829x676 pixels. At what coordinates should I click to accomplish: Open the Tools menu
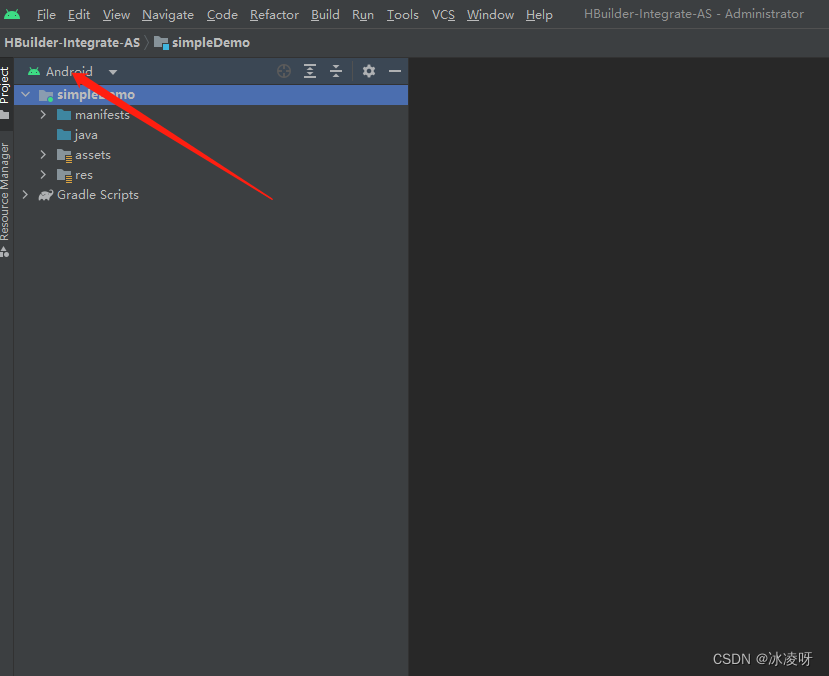click(402, 15)
